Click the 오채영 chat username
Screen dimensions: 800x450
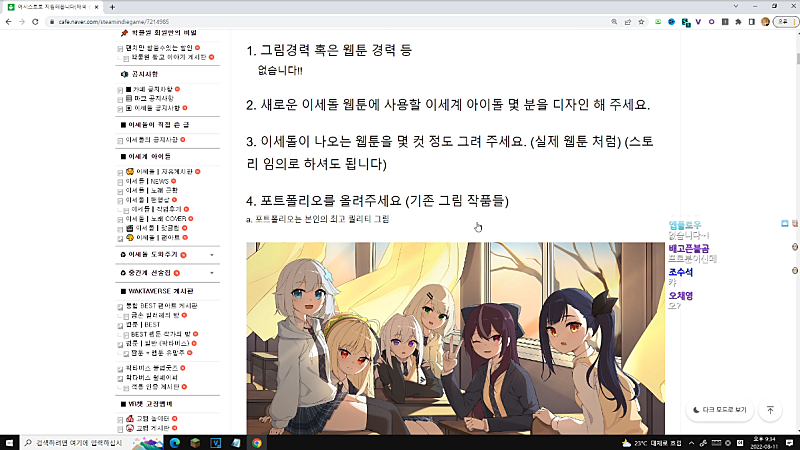pyautogui.click(x=681, y=296)
